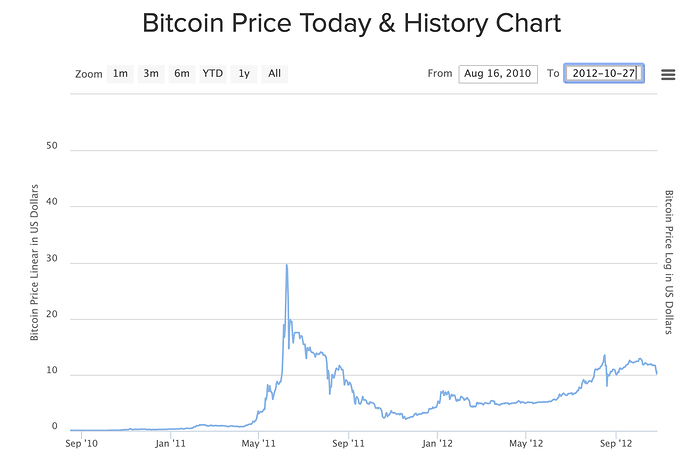Screen dimensions: 690x465
Task: Set zoom range to 1m
Action: click(120, 73)
